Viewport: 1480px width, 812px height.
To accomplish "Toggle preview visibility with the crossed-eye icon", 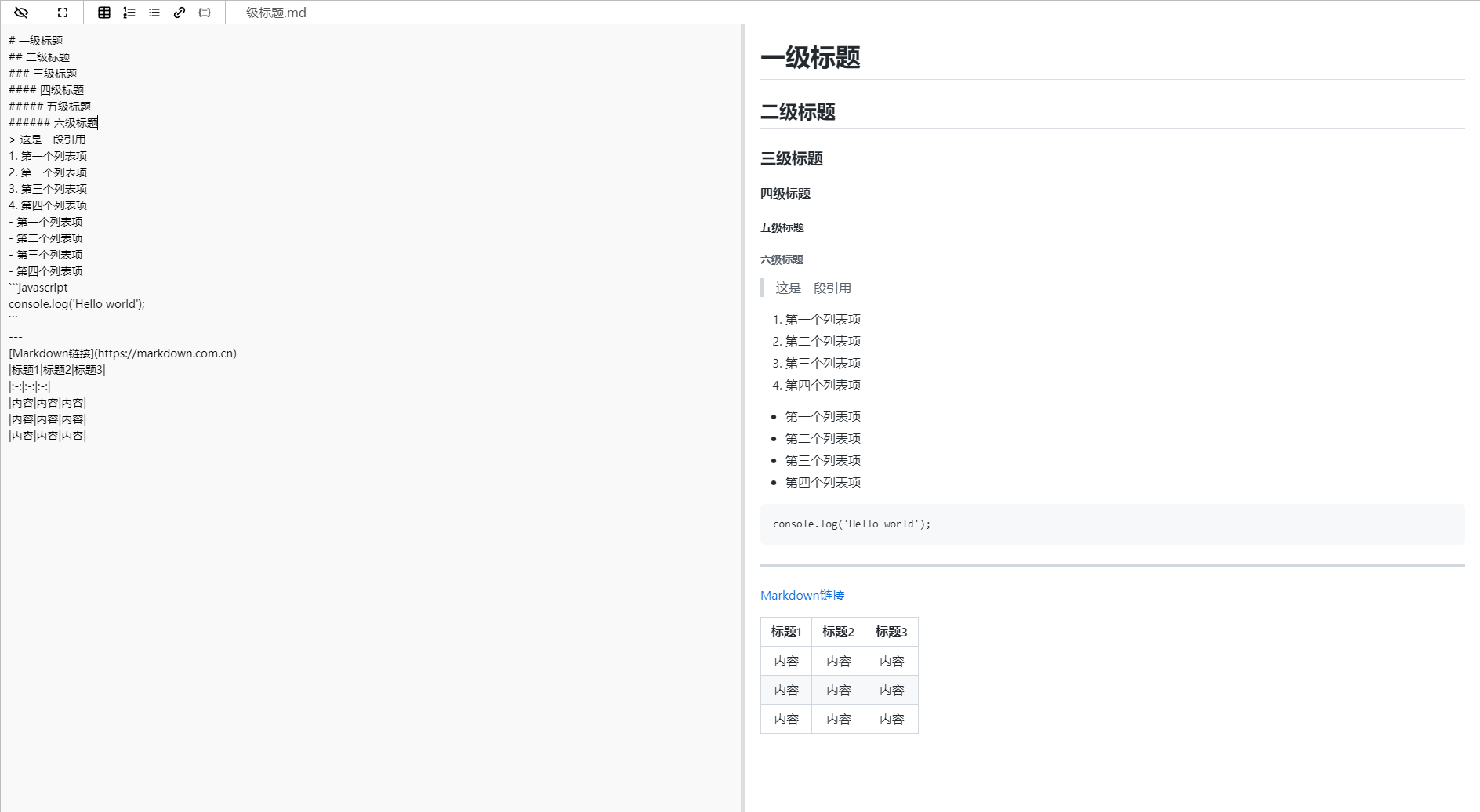I will point(21,13).
